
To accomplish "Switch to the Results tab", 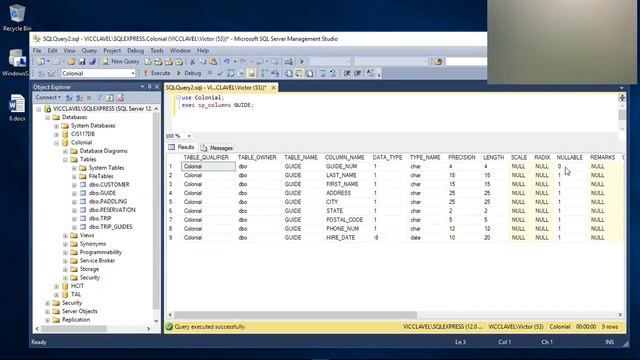I will (x=182, y=147).
